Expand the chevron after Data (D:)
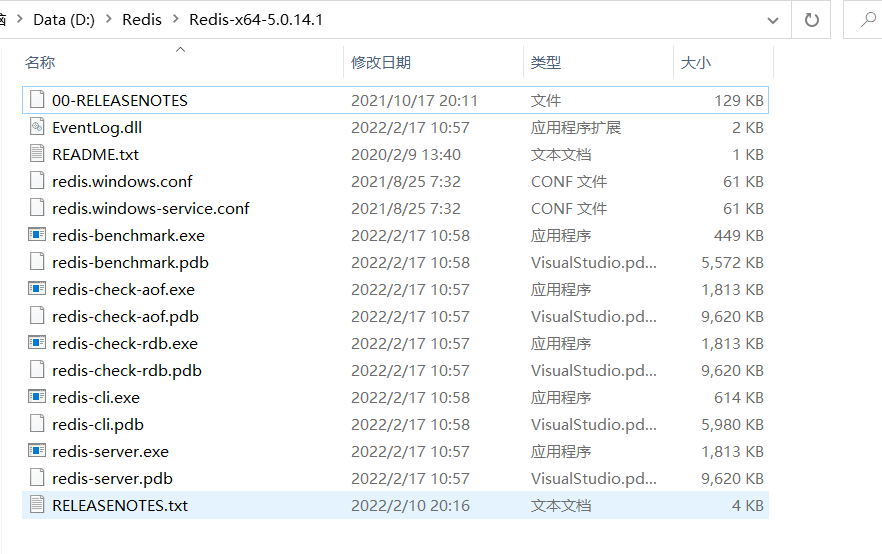Image resolution: width=882 pixels, height=554 pixels. pos(109,19)
